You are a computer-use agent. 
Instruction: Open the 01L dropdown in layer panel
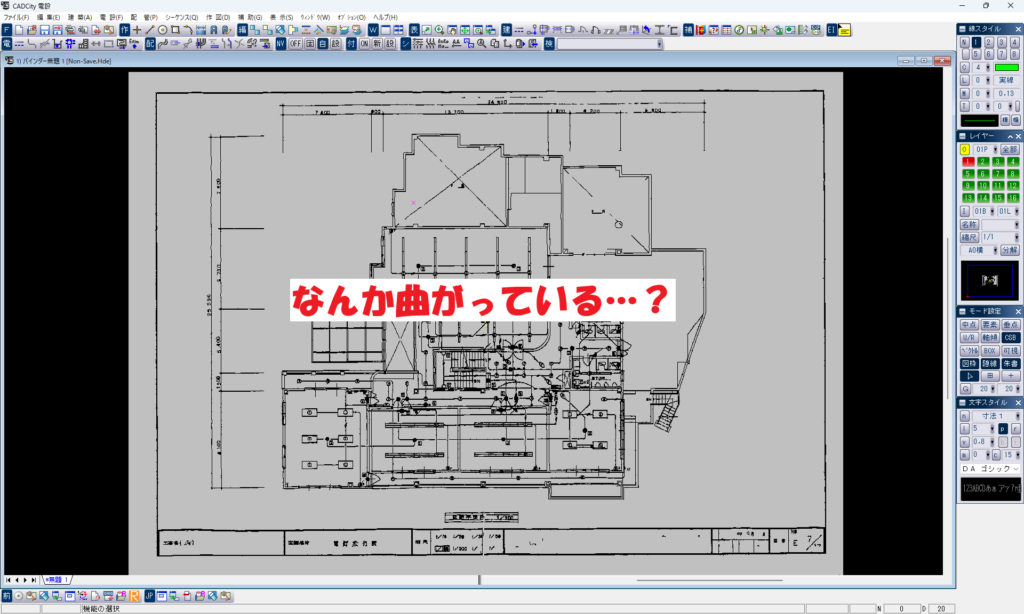pos(1008,212)
